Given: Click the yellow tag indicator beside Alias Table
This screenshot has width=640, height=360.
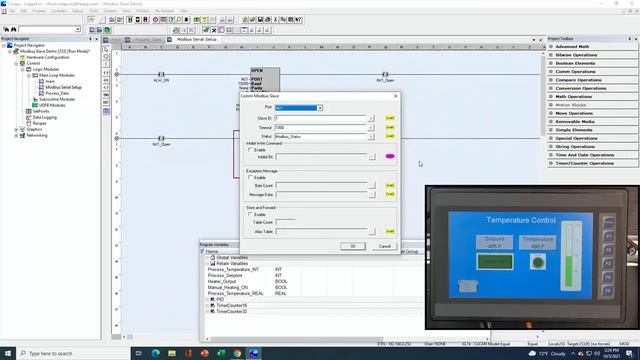Looking at the screenshot, I should [390, 231].
